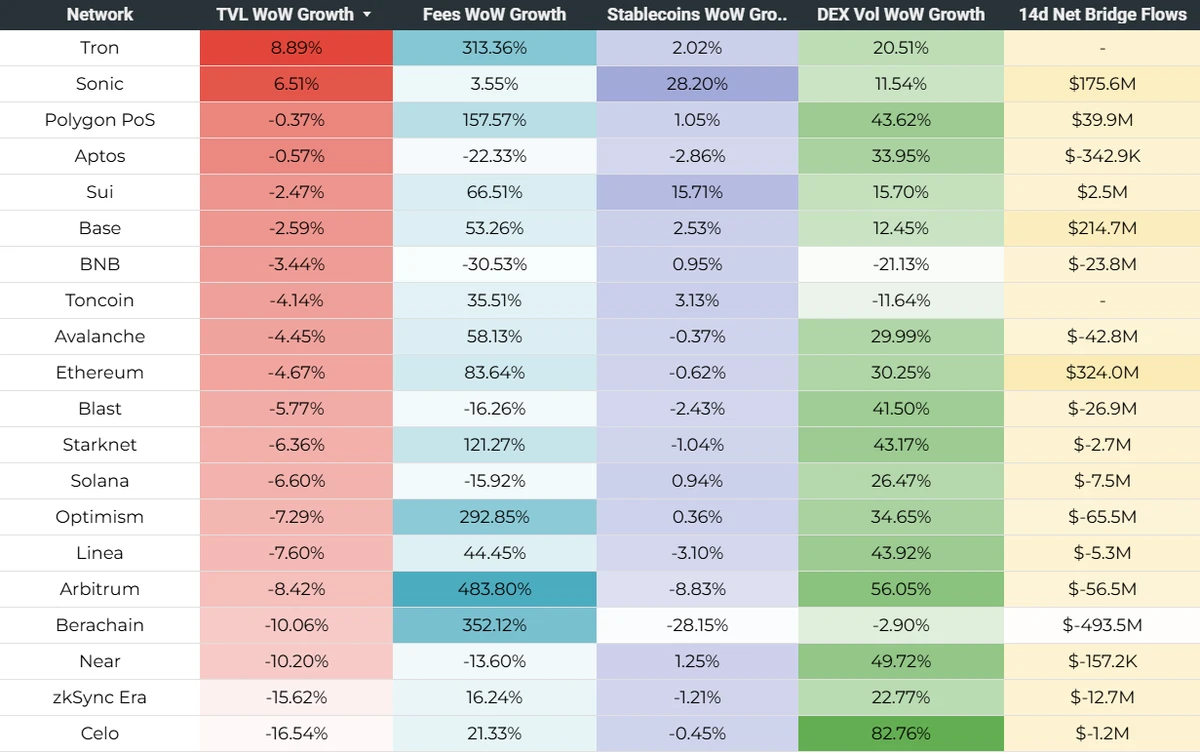This screenshot has width=1200, height=754.
Task: Select the Polygon PoS network name
Action: [100, 120]
